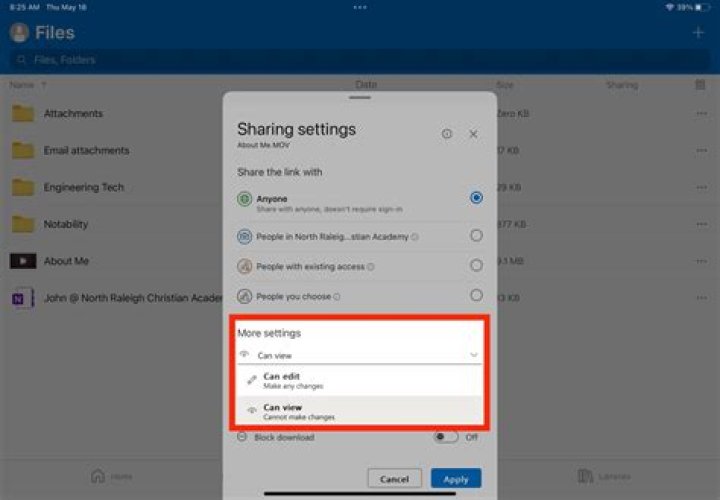Open more options for Engineering Tech row
720x500 pixels.
701,187
